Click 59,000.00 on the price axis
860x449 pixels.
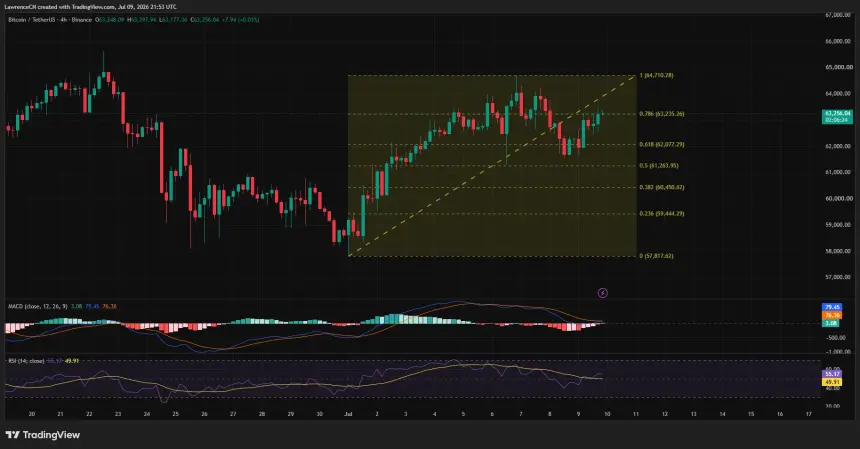tap(839, 225)
